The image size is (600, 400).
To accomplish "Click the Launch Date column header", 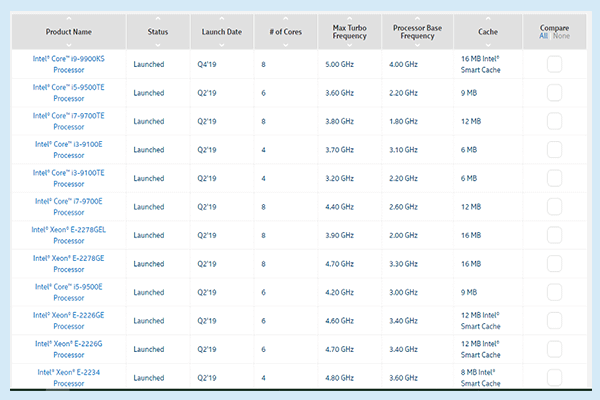I will (220, 32).
